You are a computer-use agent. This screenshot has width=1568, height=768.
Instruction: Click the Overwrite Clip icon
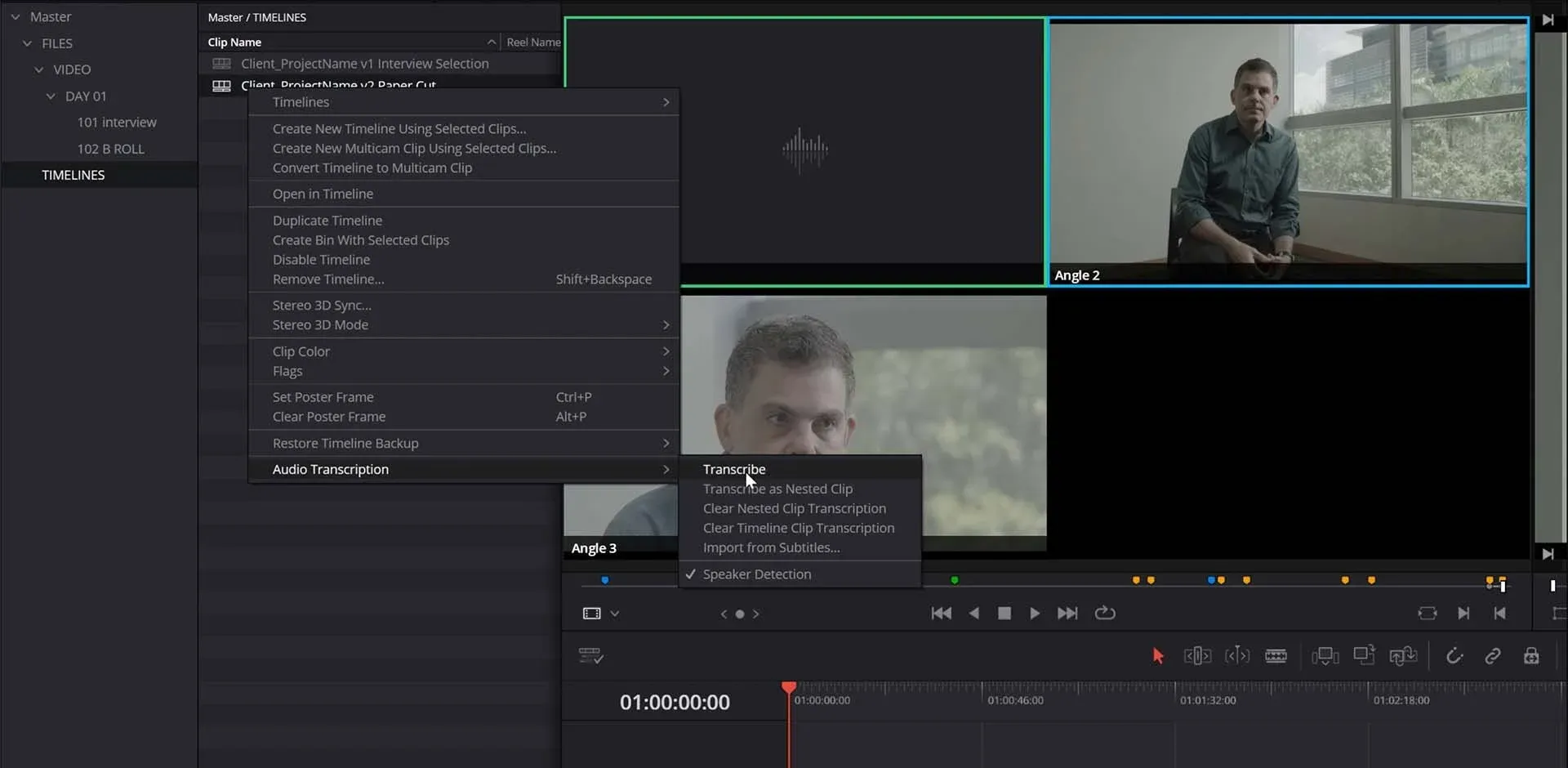pyautogui.click(x=1364, y=655)
